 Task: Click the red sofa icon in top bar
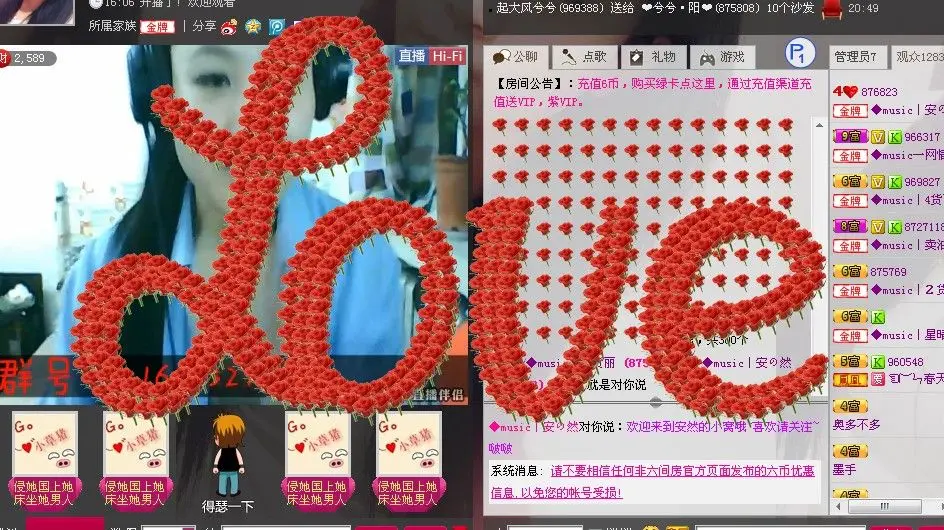click(831, 8)
